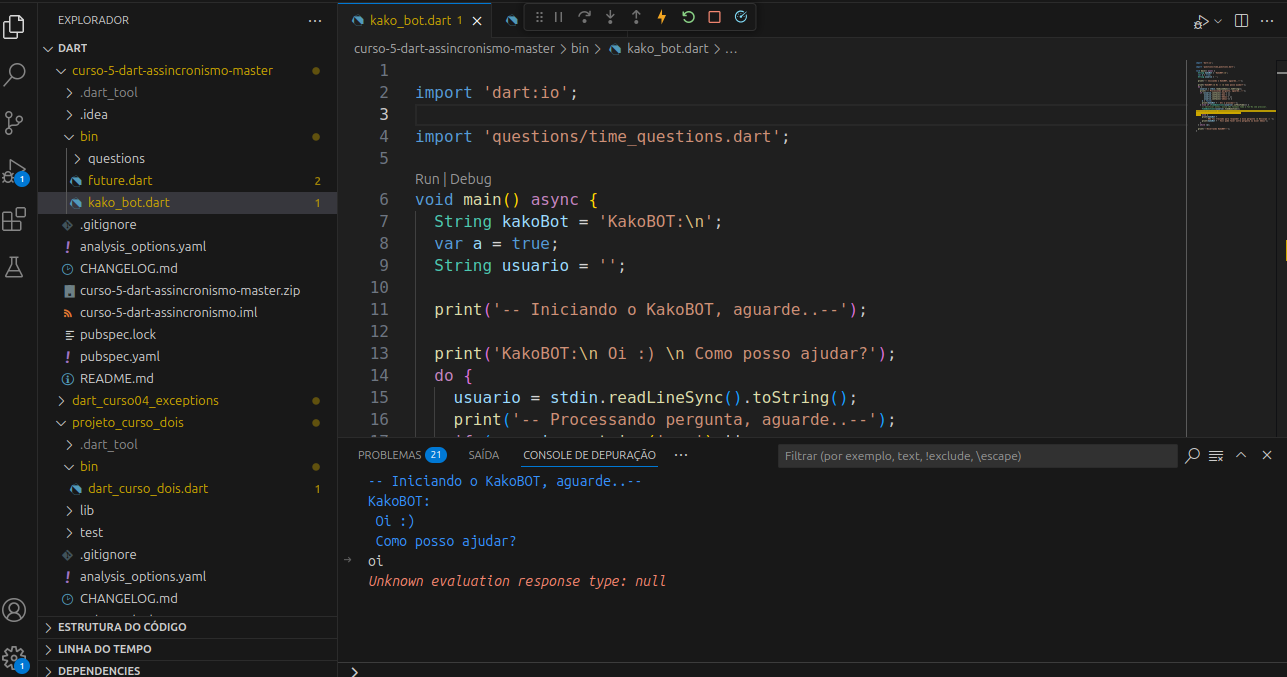Grab the debug toolbar drag handle

[539, 17]
